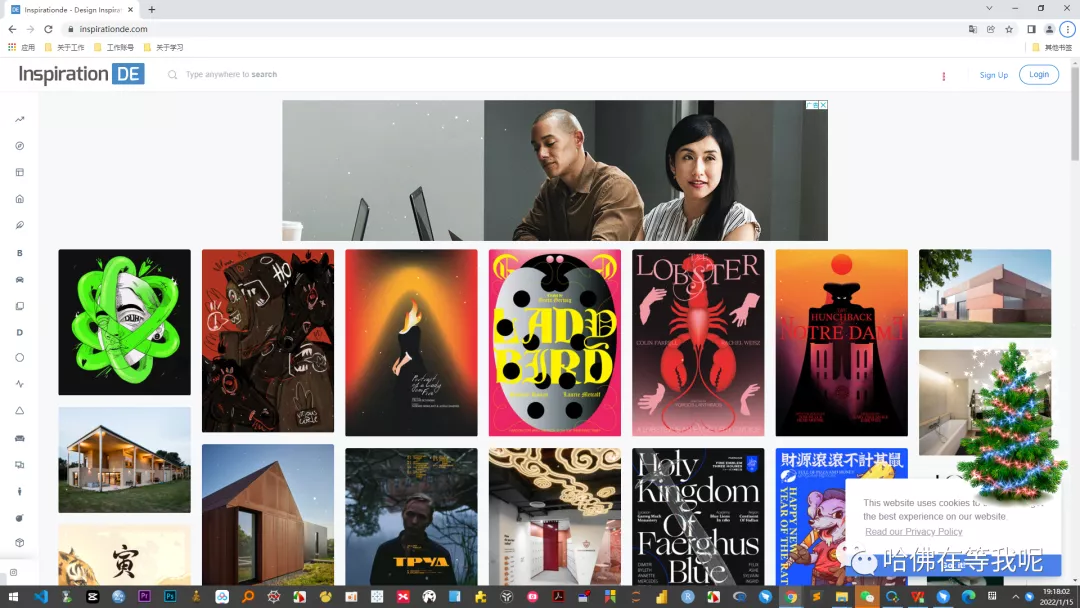Open the brick building architecture photo
This screenshot has height=608, width=1080.
pos(985,293)
